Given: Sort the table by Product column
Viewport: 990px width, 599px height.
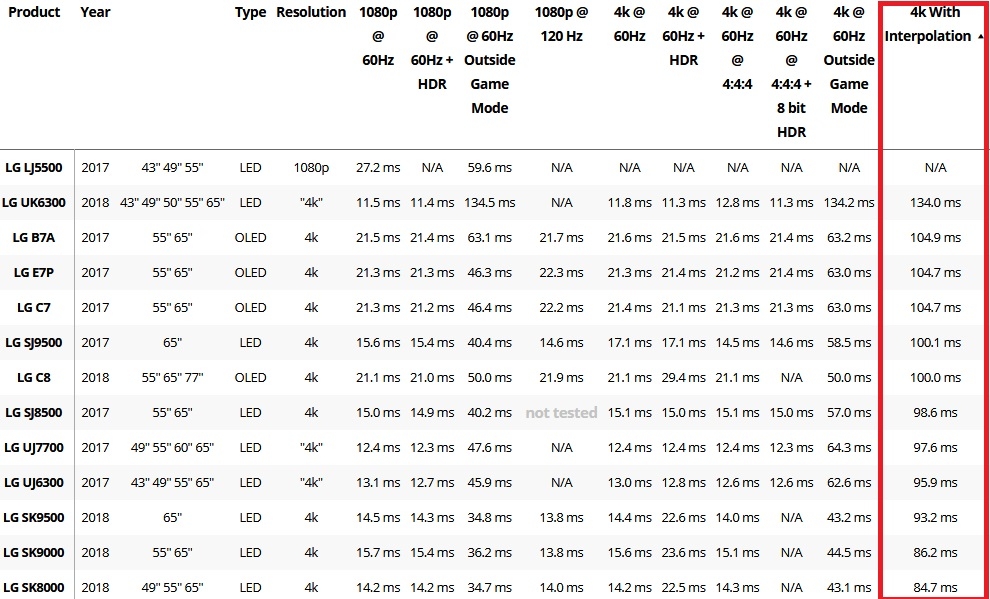Looking at the screenshot, I should [x=34, y=12].
